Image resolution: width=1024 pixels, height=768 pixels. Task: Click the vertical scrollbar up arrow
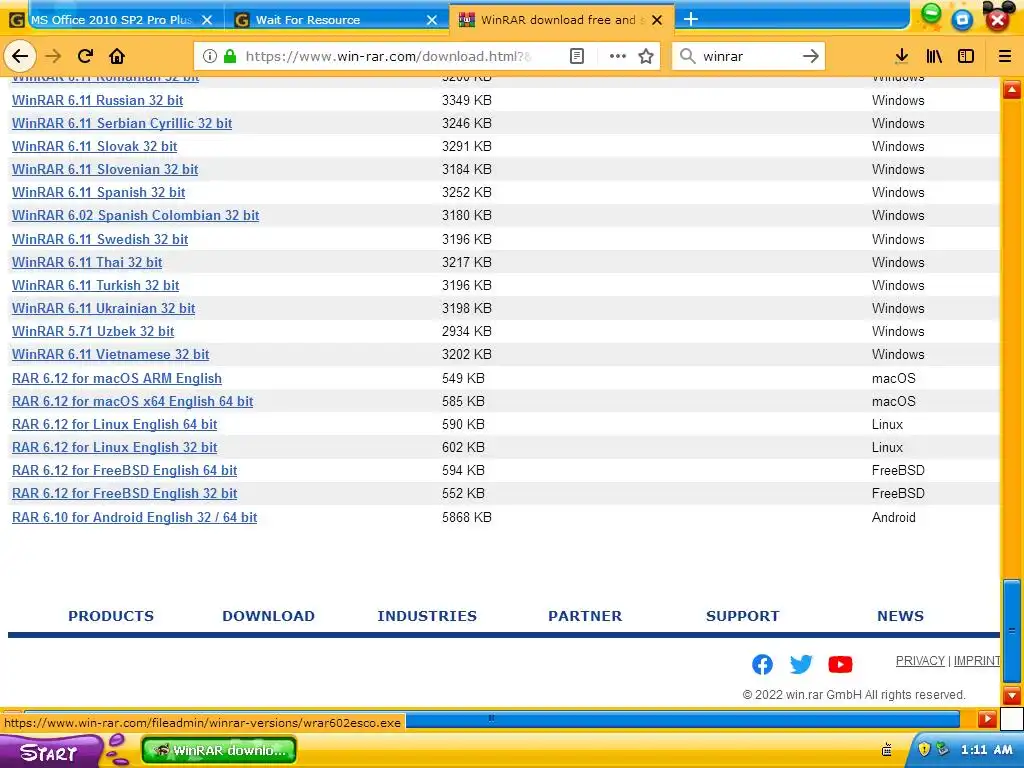1012,89
